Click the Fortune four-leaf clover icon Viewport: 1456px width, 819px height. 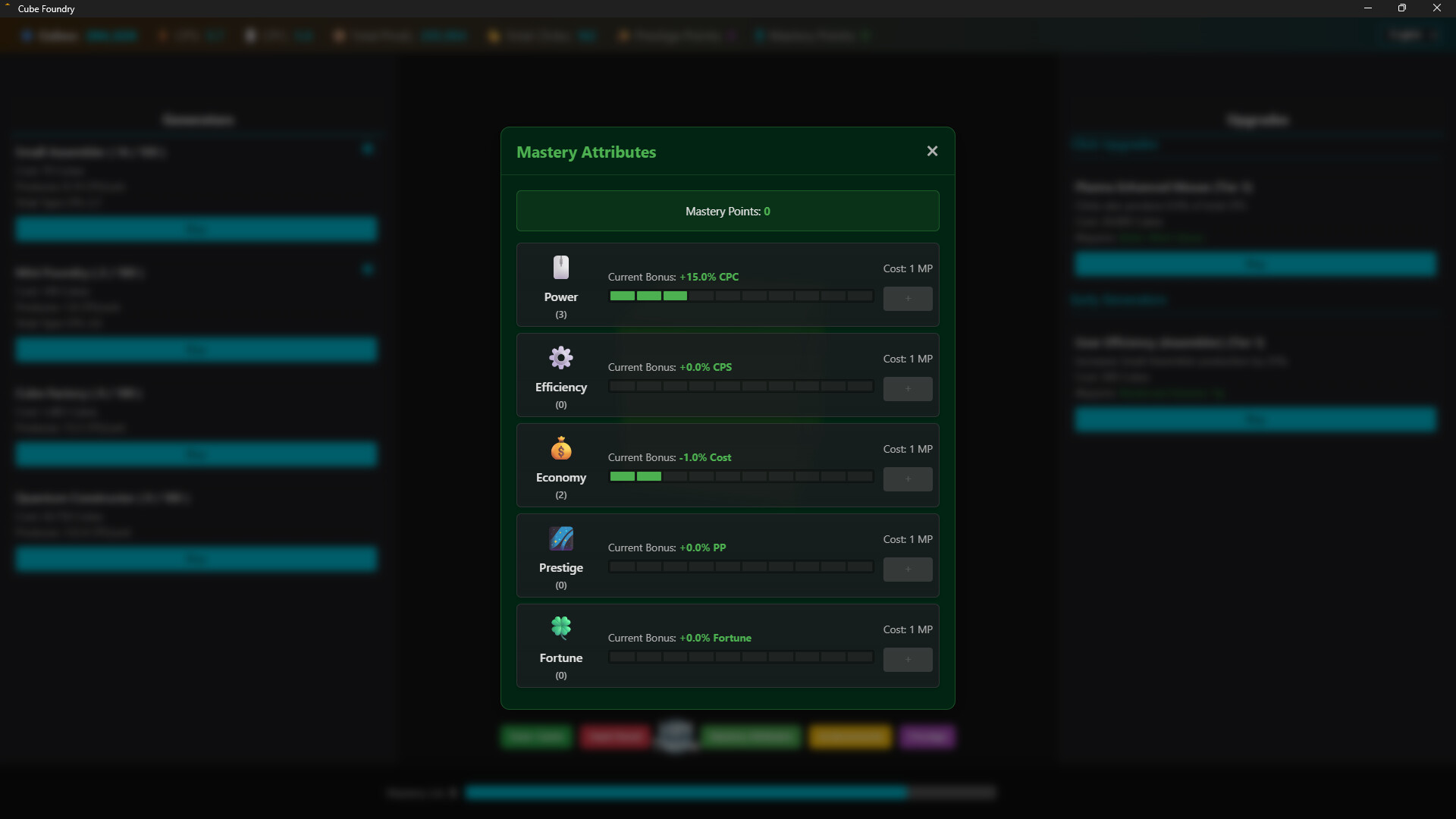pyautogui.click(x=560, y=628)
